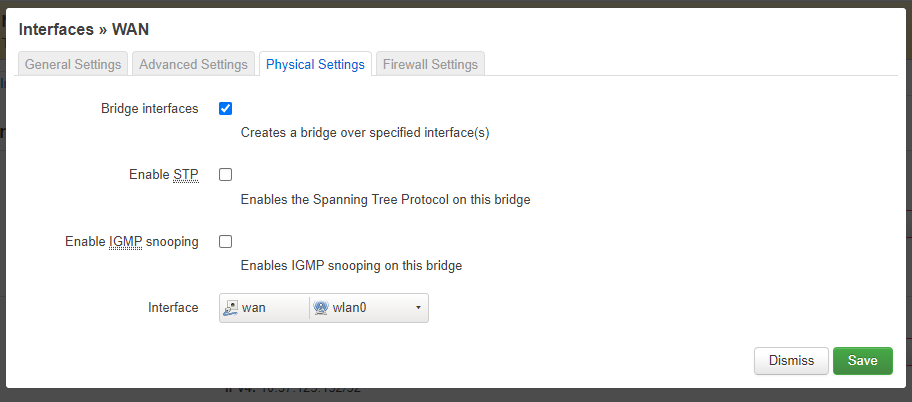Enable the STP checkbox
The height and width of the screenshot is (402, 912).
[x=225, y=175]
